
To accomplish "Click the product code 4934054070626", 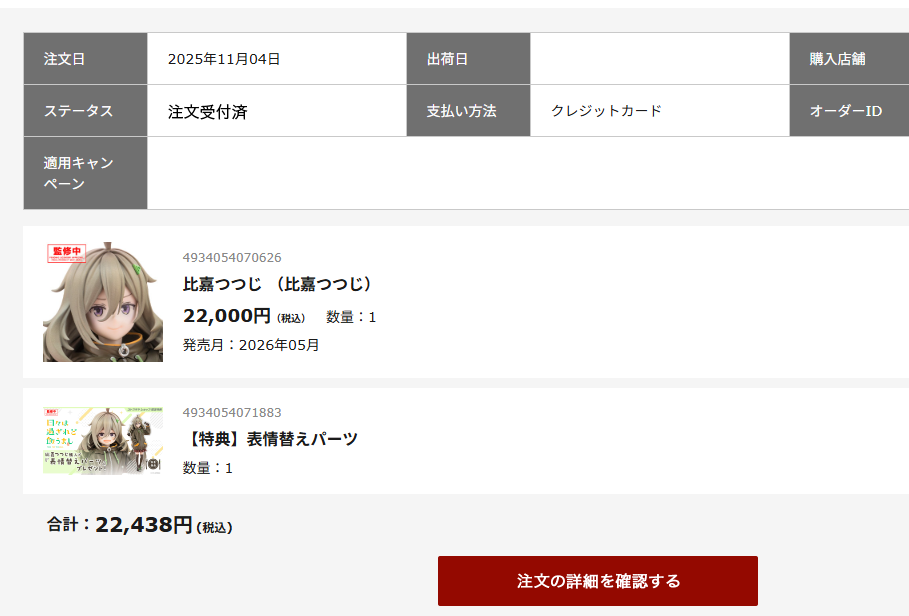I will [x=232, y=258].
